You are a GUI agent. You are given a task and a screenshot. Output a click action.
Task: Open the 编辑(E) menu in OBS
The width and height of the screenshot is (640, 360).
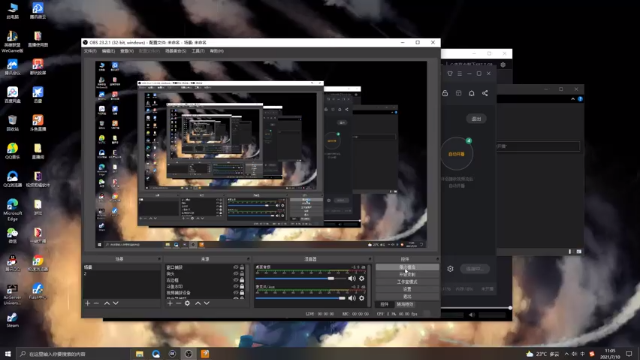(109, 51)
